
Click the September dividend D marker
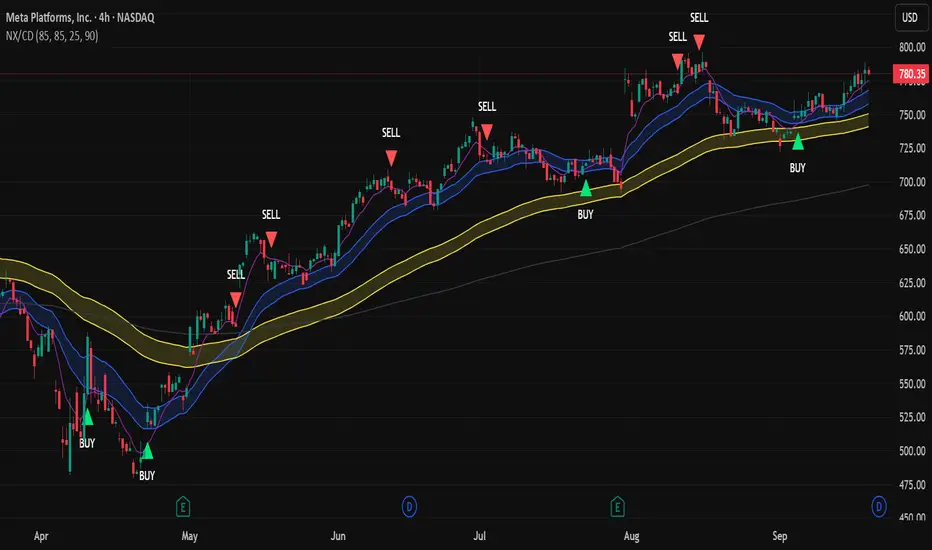pyautogui.click(x=879, y=507)
